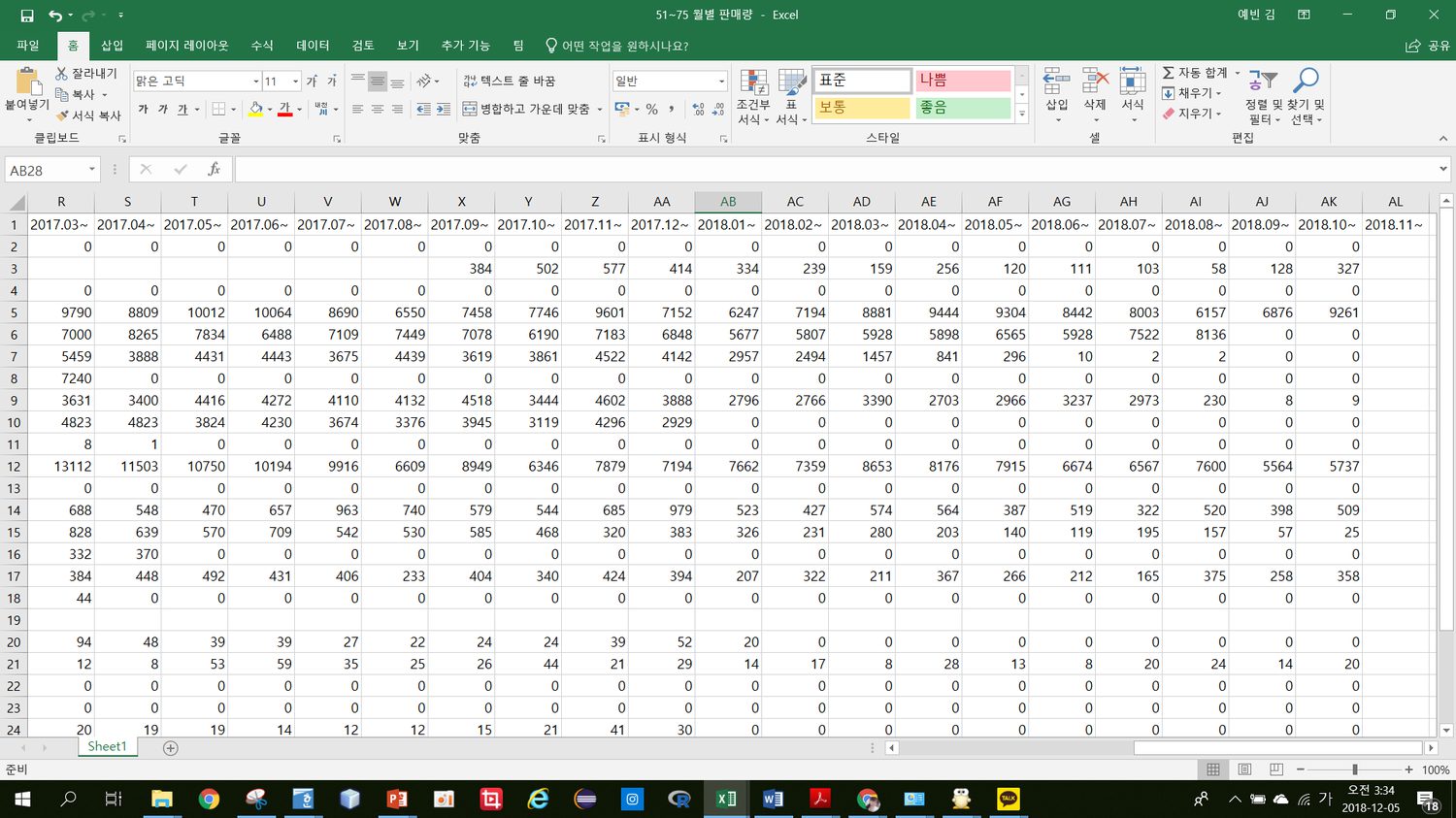Click the Insert Function fx icon

[x=214, y=170]
